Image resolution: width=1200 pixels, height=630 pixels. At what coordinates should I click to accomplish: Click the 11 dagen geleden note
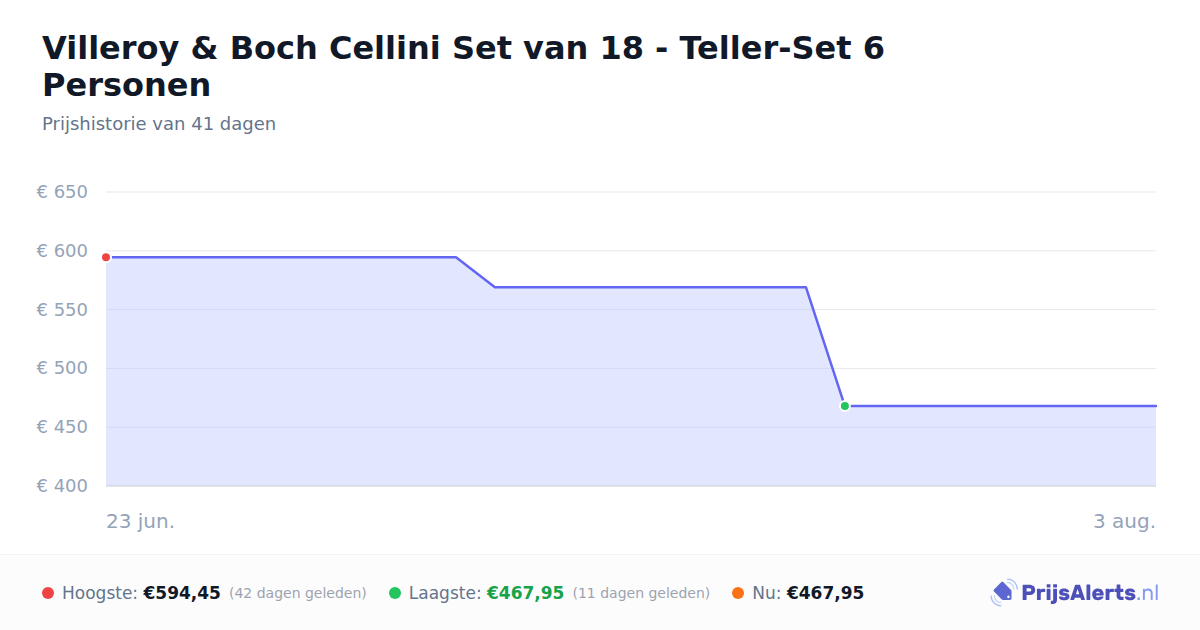(641, 593)
